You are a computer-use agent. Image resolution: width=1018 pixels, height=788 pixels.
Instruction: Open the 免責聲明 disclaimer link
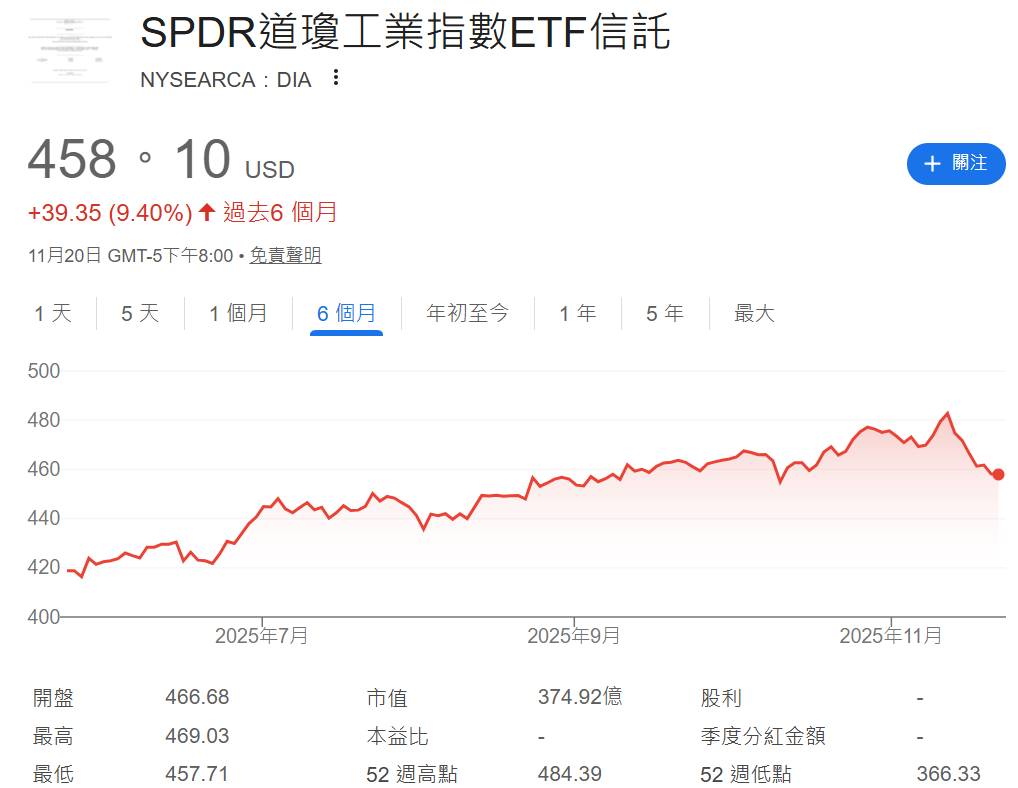285,255
